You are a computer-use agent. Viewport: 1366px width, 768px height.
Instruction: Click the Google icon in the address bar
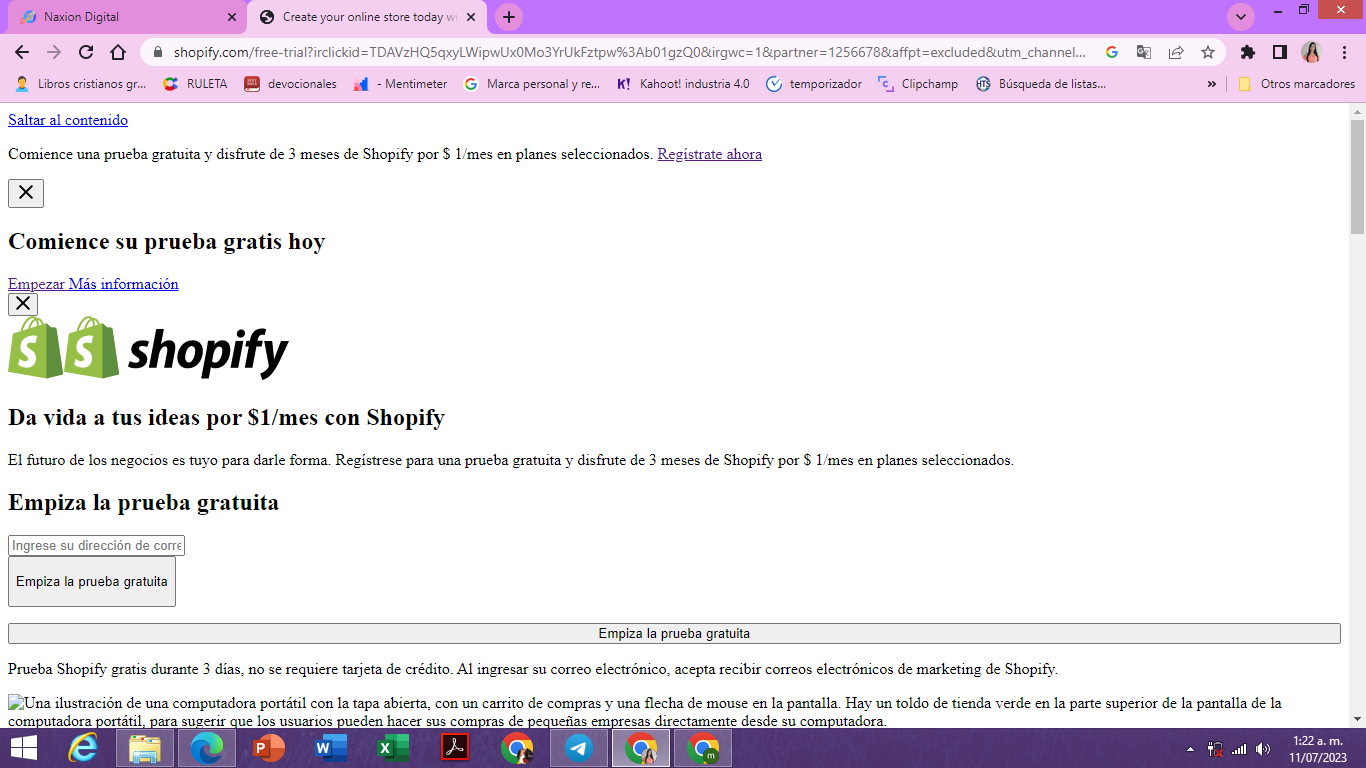(x=1112, y=52)
